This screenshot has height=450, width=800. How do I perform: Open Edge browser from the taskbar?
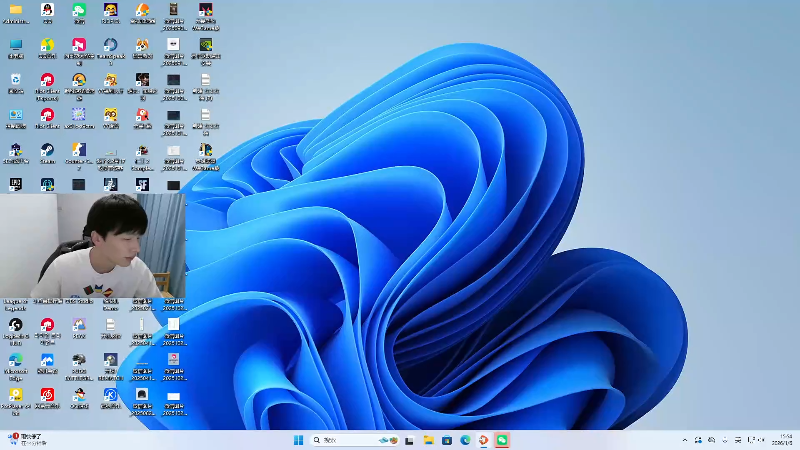[x=465, y=440]
